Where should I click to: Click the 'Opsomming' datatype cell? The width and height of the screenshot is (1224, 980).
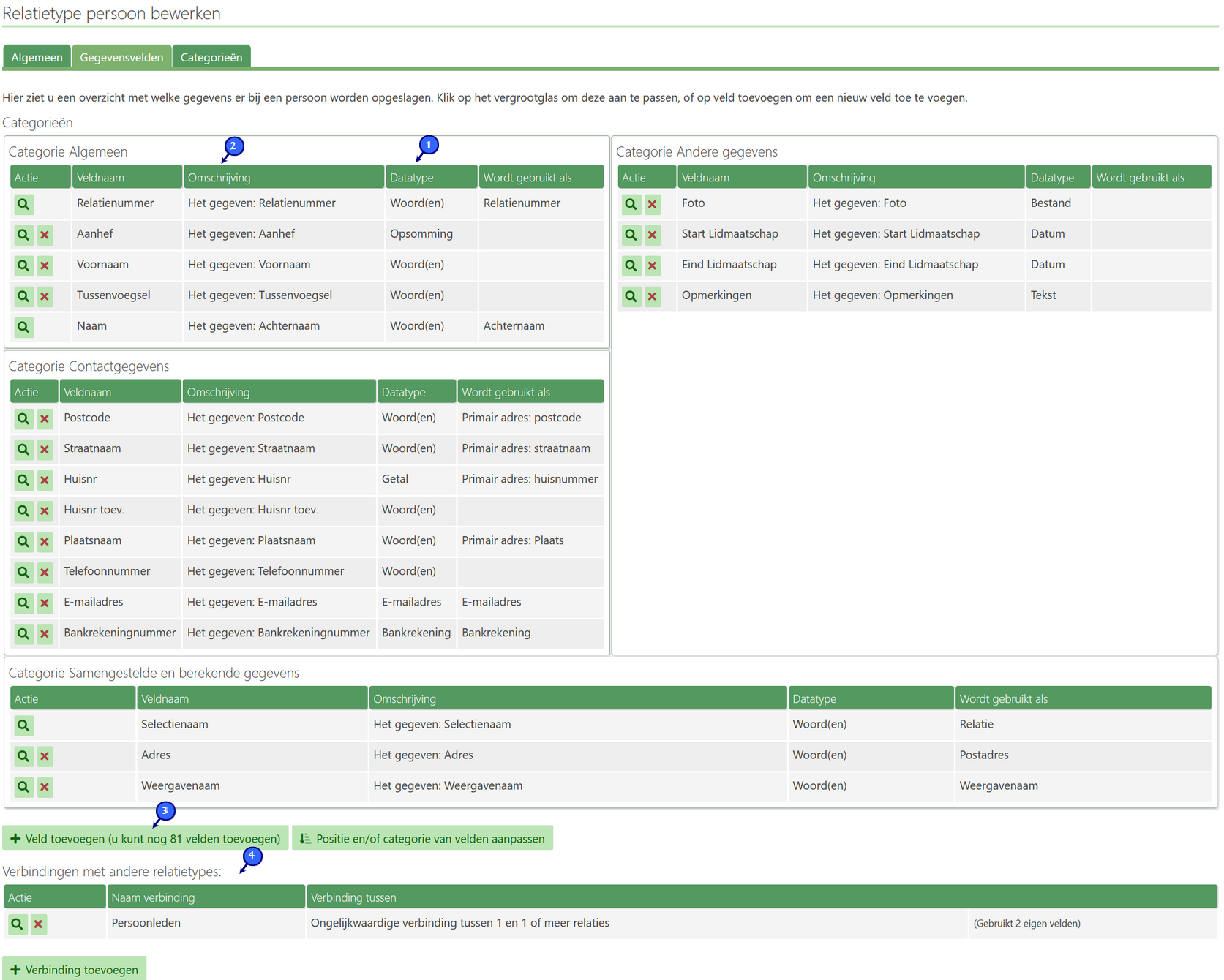click(431, 234)
